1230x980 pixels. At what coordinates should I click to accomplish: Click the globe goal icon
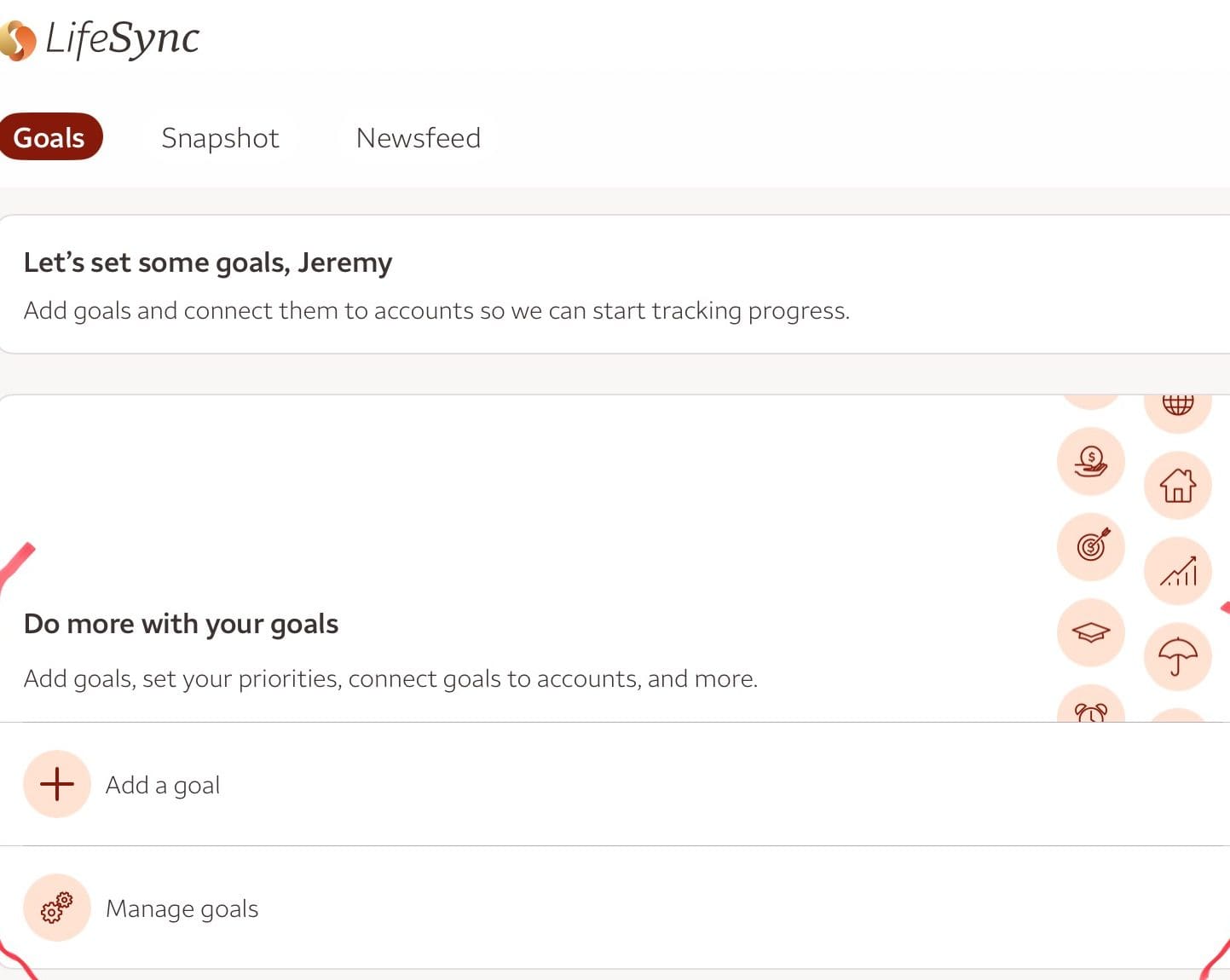(1177, 404)
